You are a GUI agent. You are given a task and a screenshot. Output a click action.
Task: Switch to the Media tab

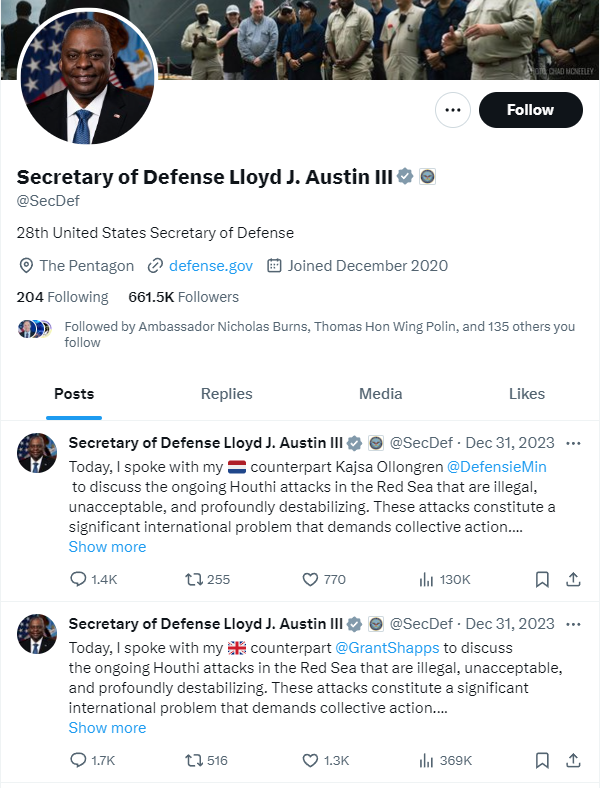coord(380,394)
